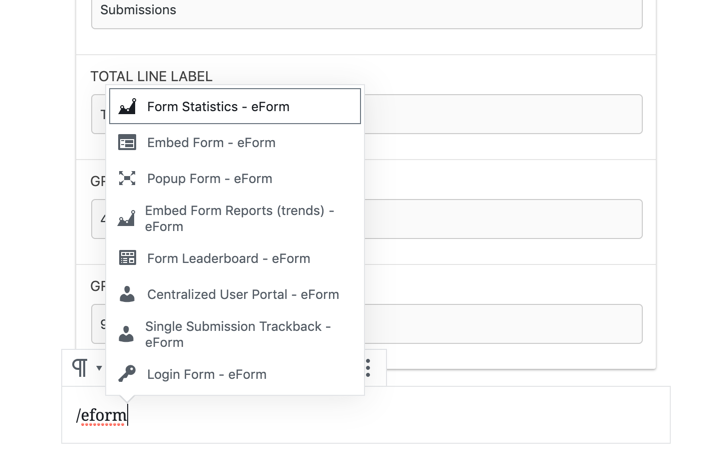Screen dimensions: 721x466
Task: Select Form Statistics - eForm block
Action: click(235, 106)
